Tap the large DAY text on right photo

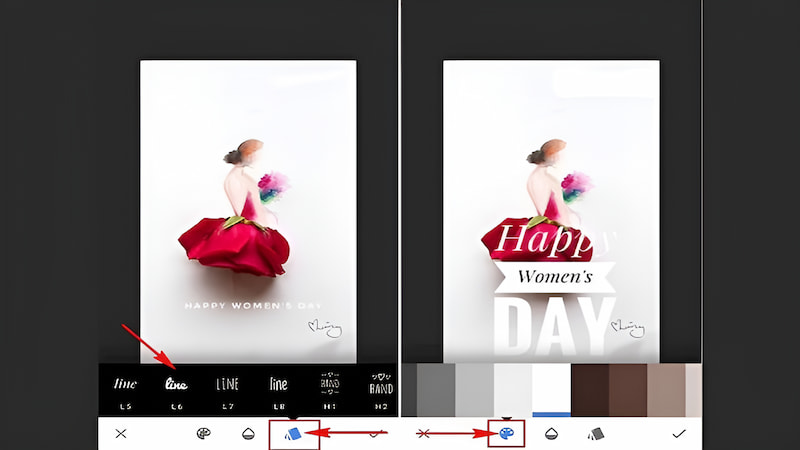554,328
